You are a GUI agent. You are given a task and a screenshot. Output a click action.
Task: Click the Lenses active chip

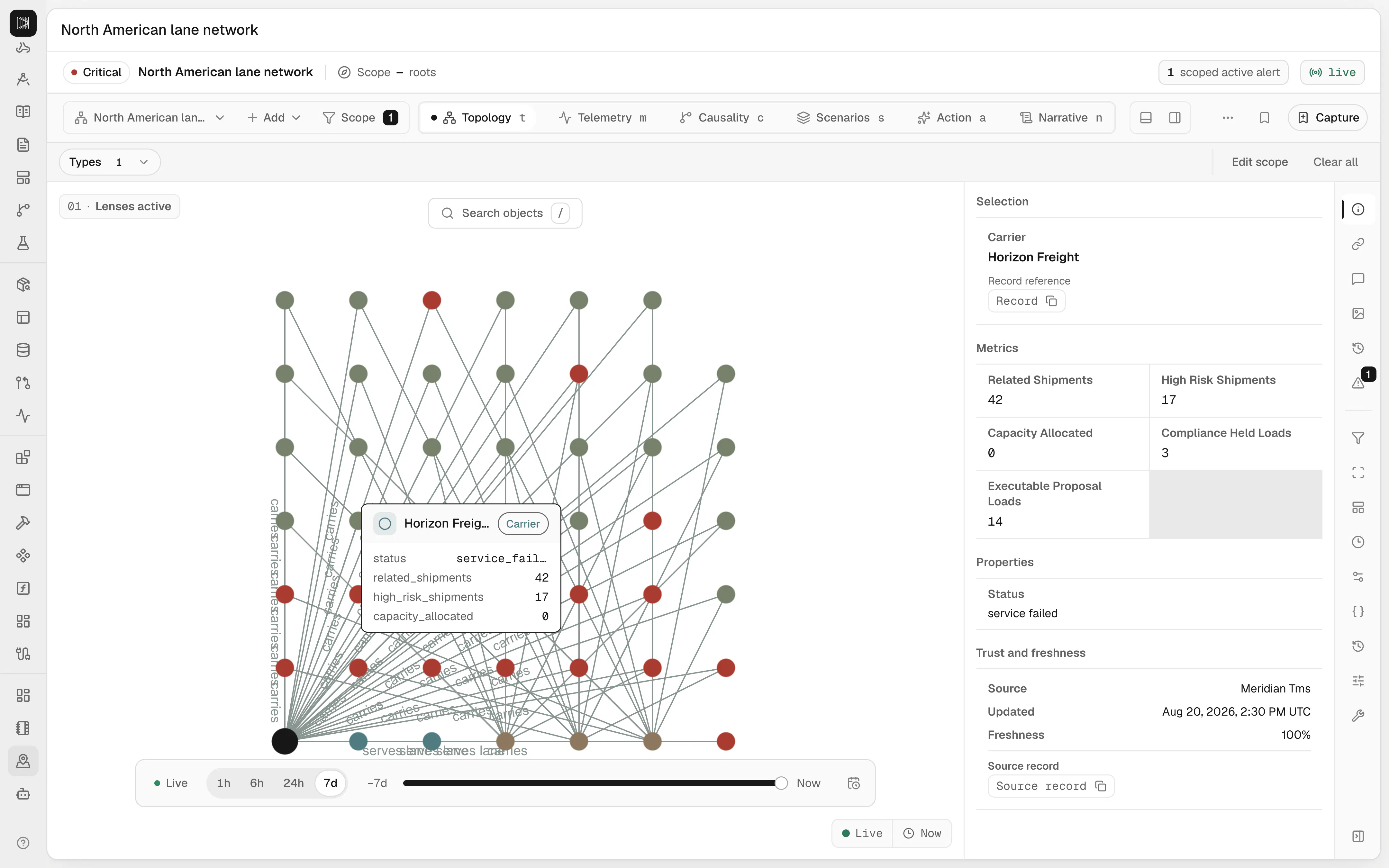(x=119, y=207)
